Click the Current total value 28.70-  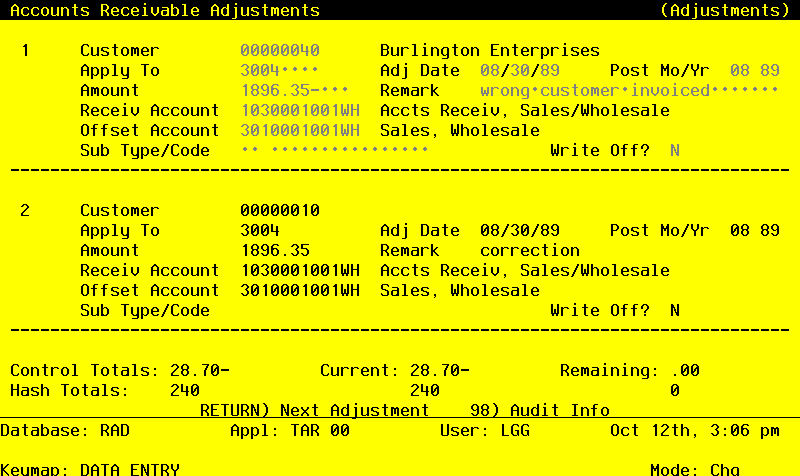pyautogui.click(x=439, y=370)
